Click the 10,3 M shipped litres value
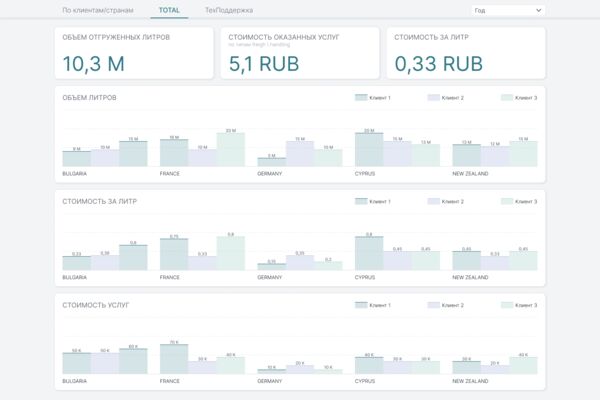Image resolution: width=600 pixels, height=400 pixels. tap(93, 64)
